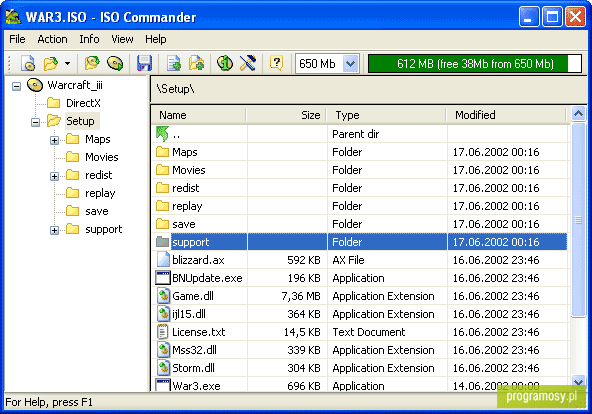
Task: Click the file list scroll down arrow
Action: (x=578, y=382)
